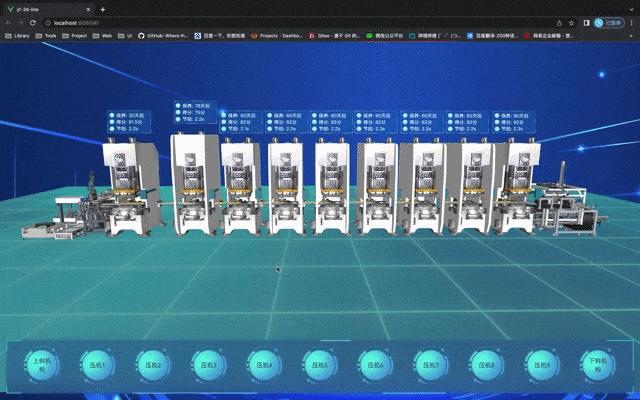The width and height of the screenshot is (640, 400).
Task: Click the 上料机构 circular button
Action: point(42,366)
